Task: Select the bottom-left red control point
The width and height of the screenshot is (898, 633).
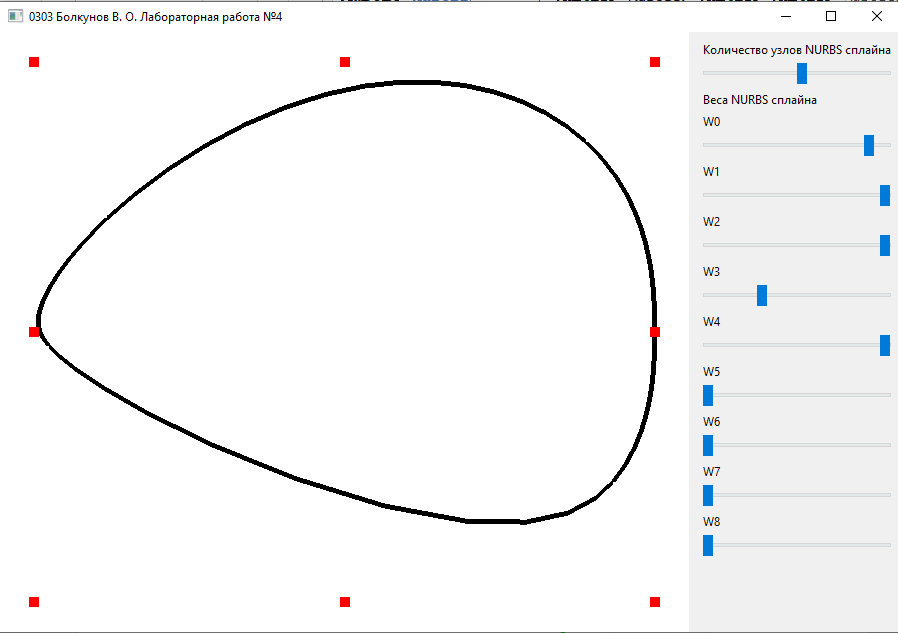Action: 34,601
